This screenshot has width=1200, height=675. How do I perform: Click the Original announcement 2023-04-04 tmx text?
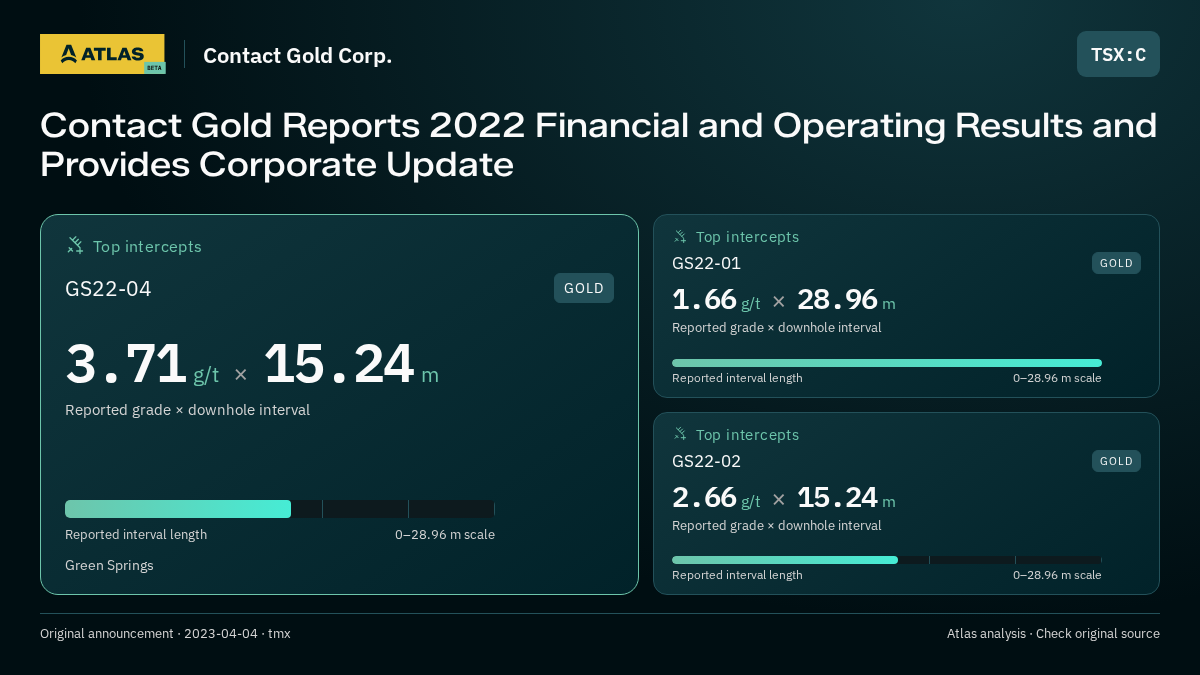(x=165, y=634)
